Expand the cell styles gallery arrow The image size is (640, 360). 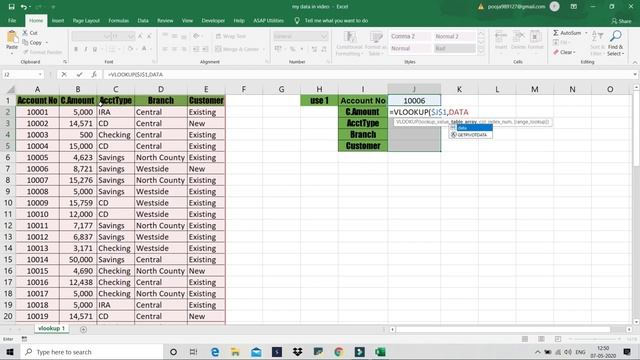pos(481,51)
